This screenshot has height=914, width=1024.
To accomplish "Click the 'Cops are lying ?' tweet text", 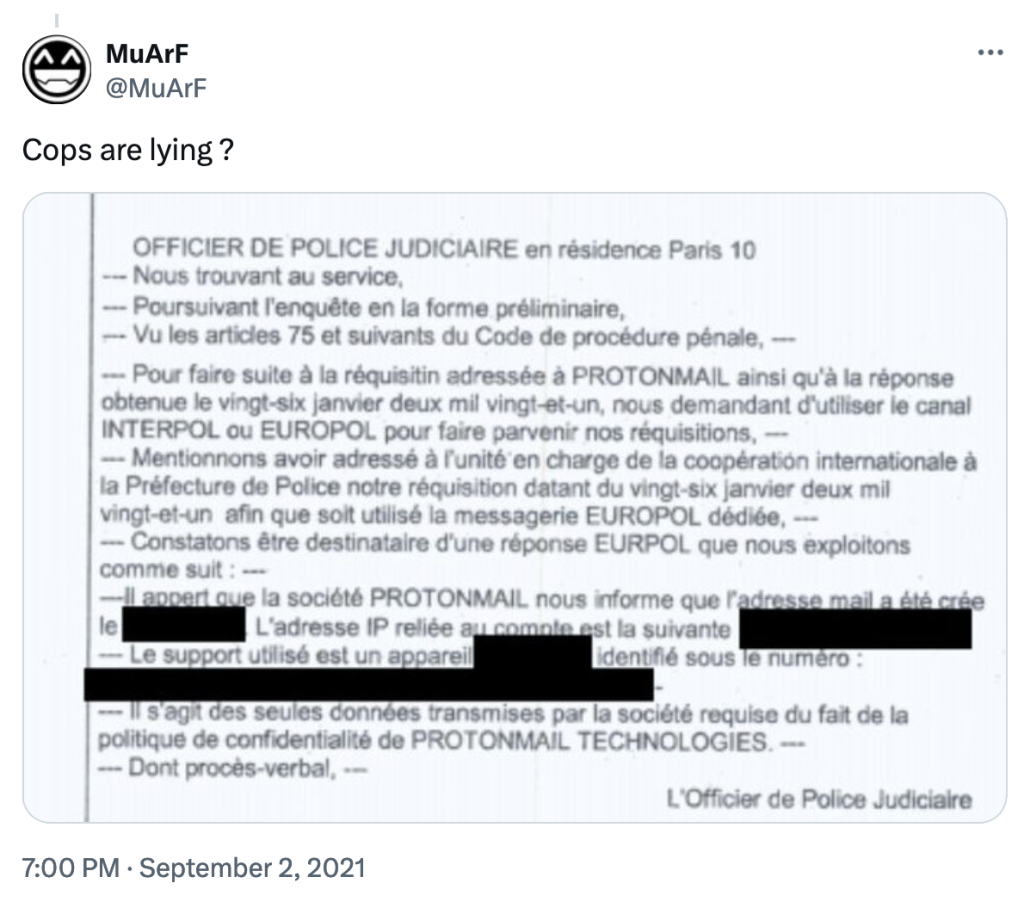I will (127, 151).
